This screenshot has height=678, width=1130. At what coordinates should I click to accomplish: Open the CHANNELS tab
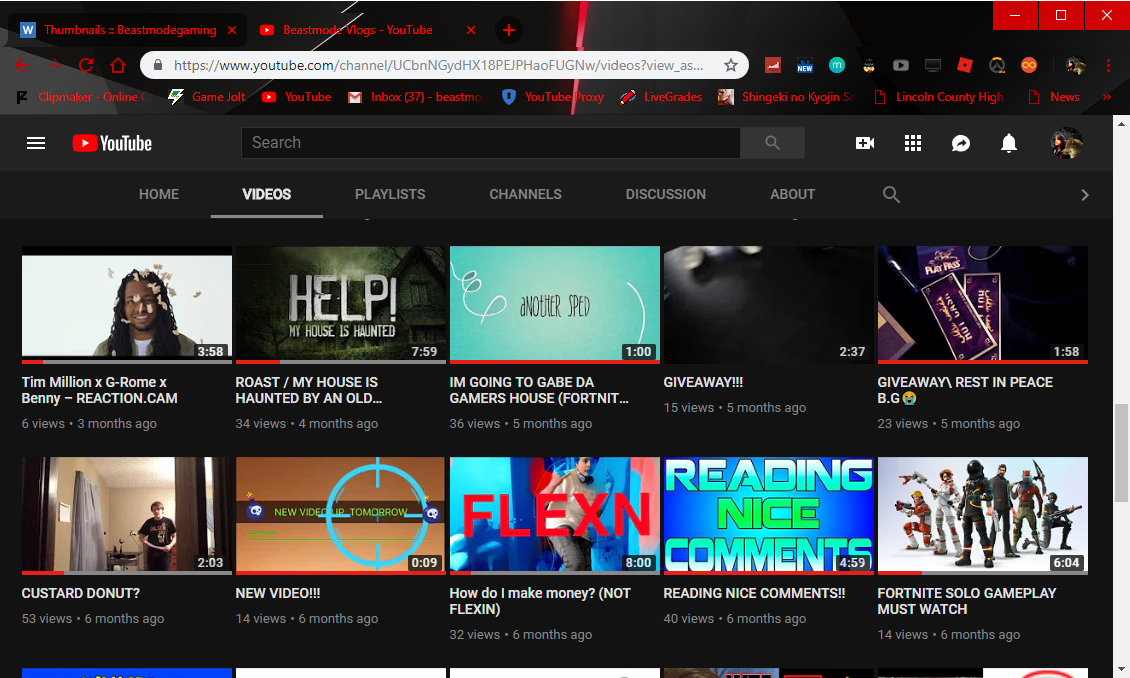(525, 195)
